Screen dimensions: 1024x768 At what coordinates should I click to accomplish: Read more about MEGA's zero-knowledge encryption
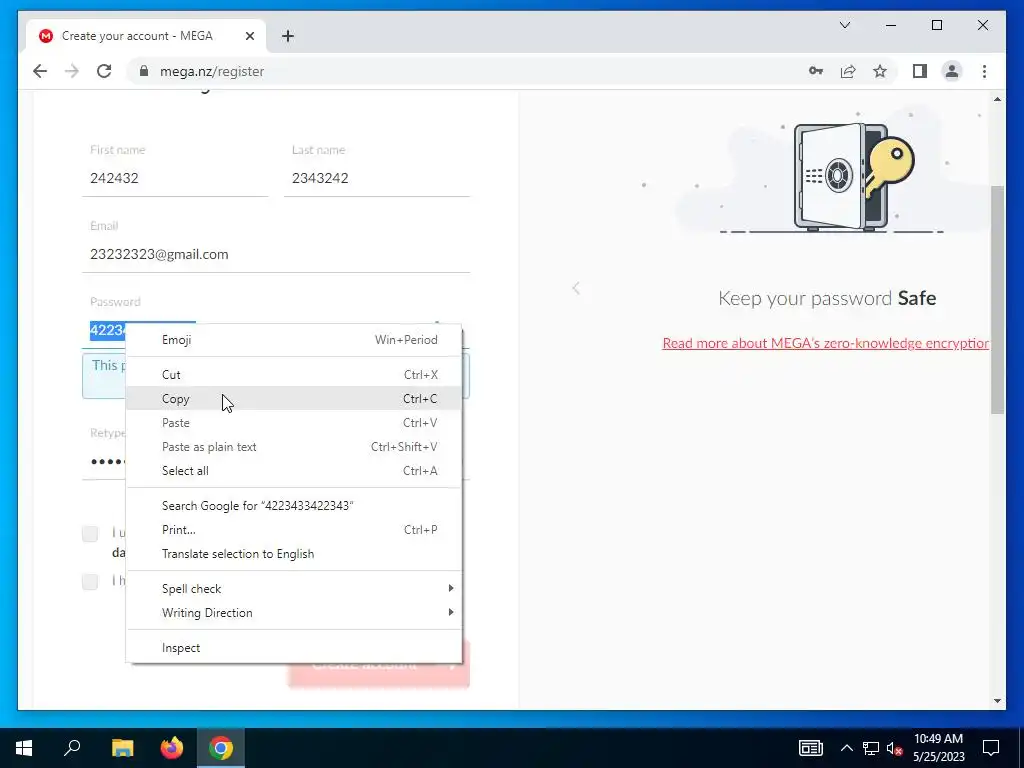(x=825, y=343)
